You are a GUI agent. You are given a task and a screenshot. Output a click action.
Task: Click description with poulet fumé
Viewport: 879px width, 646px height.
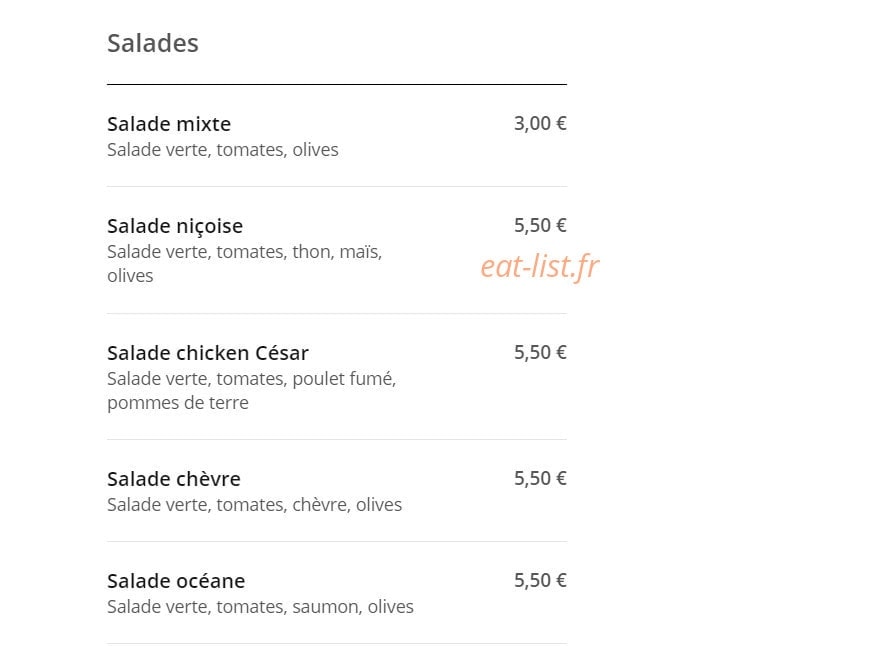tap(252, 390)
